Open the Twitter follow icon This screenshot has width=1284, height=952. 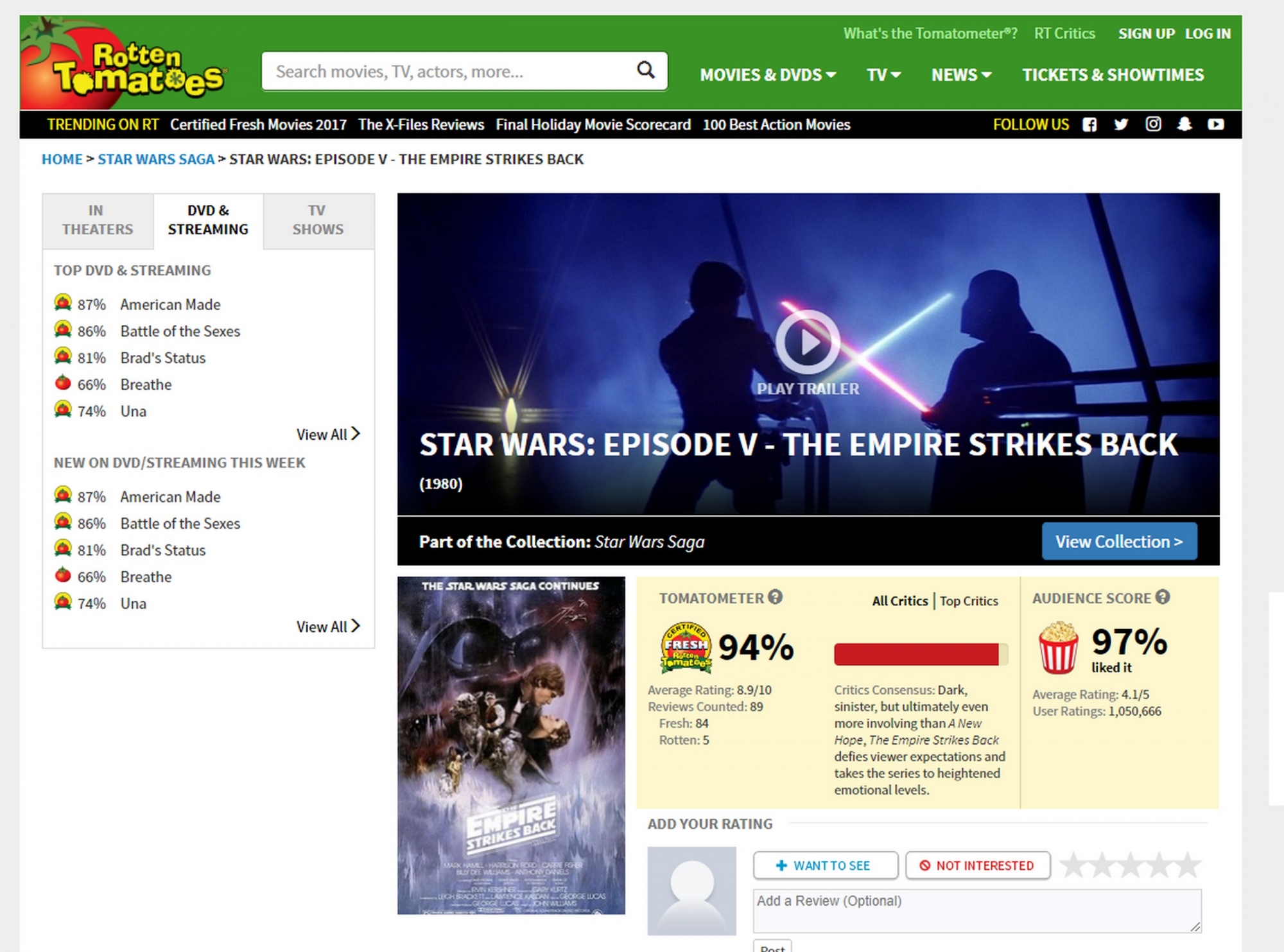pos(1121,125)
